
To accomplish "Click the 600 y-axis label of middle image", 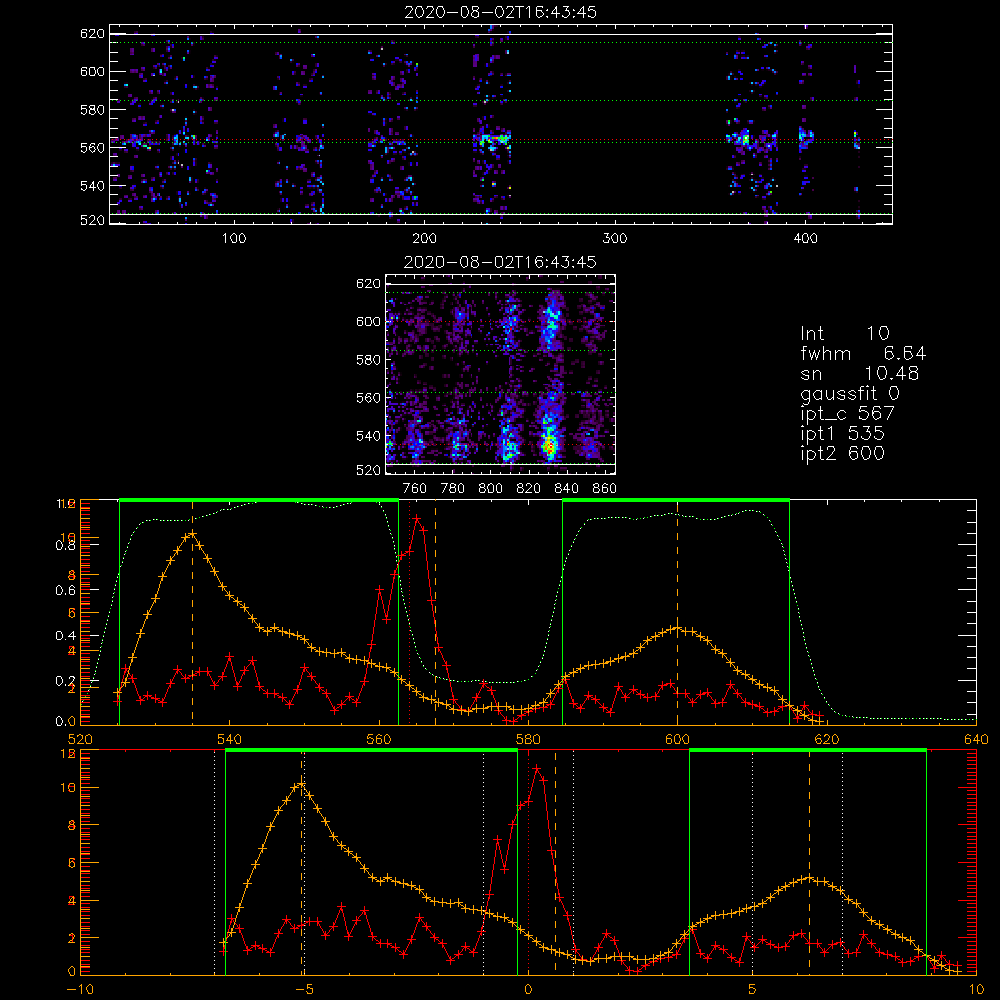I will tap(369, 321).
